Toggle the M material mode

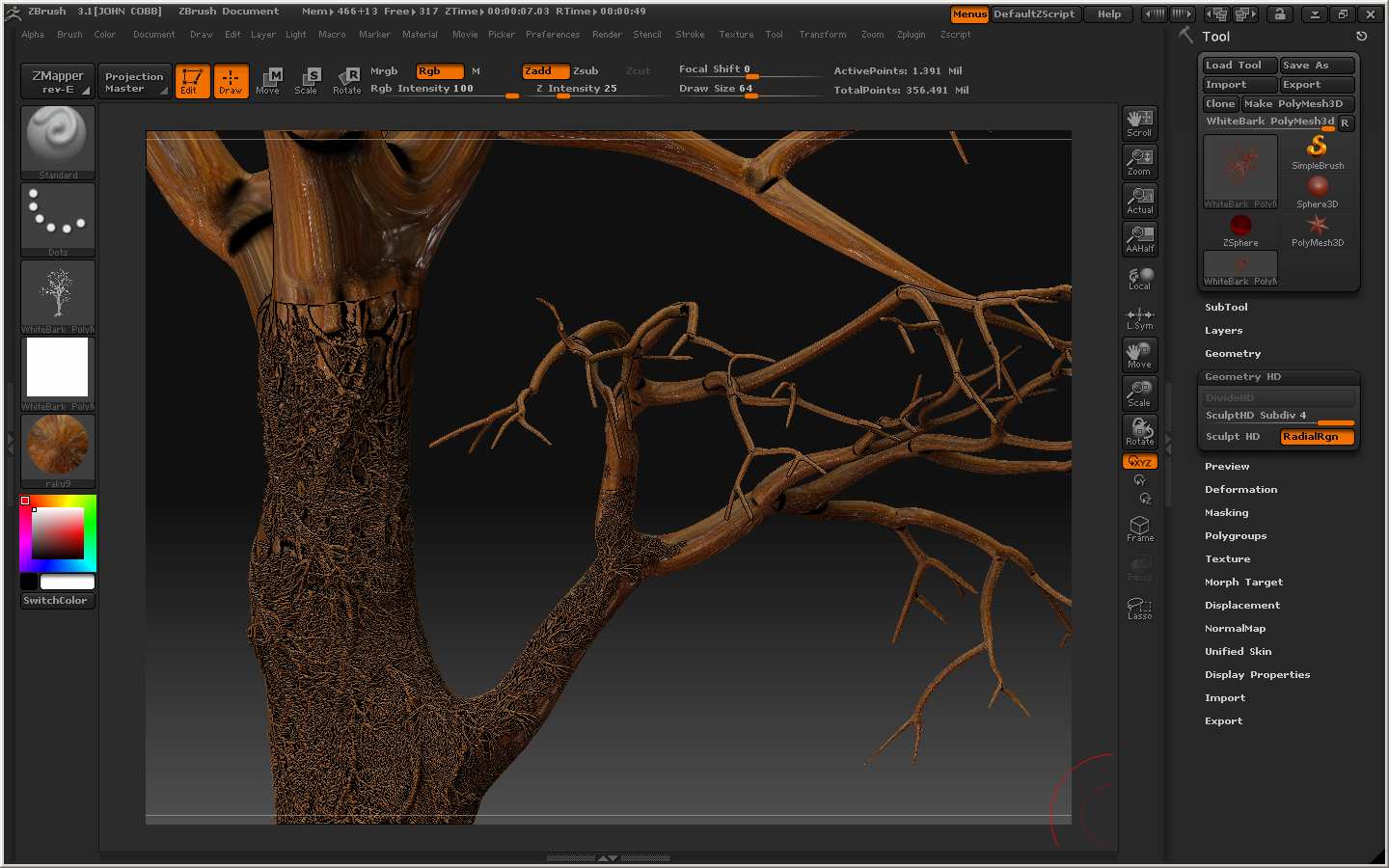pos(476,71)
